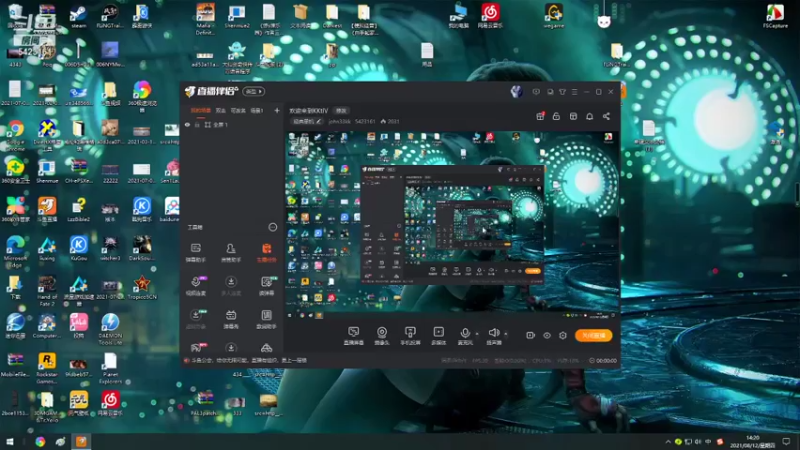
Task: Open the Steam desktop shortcut
Action: pyautogui.click(x=78, y=16)
